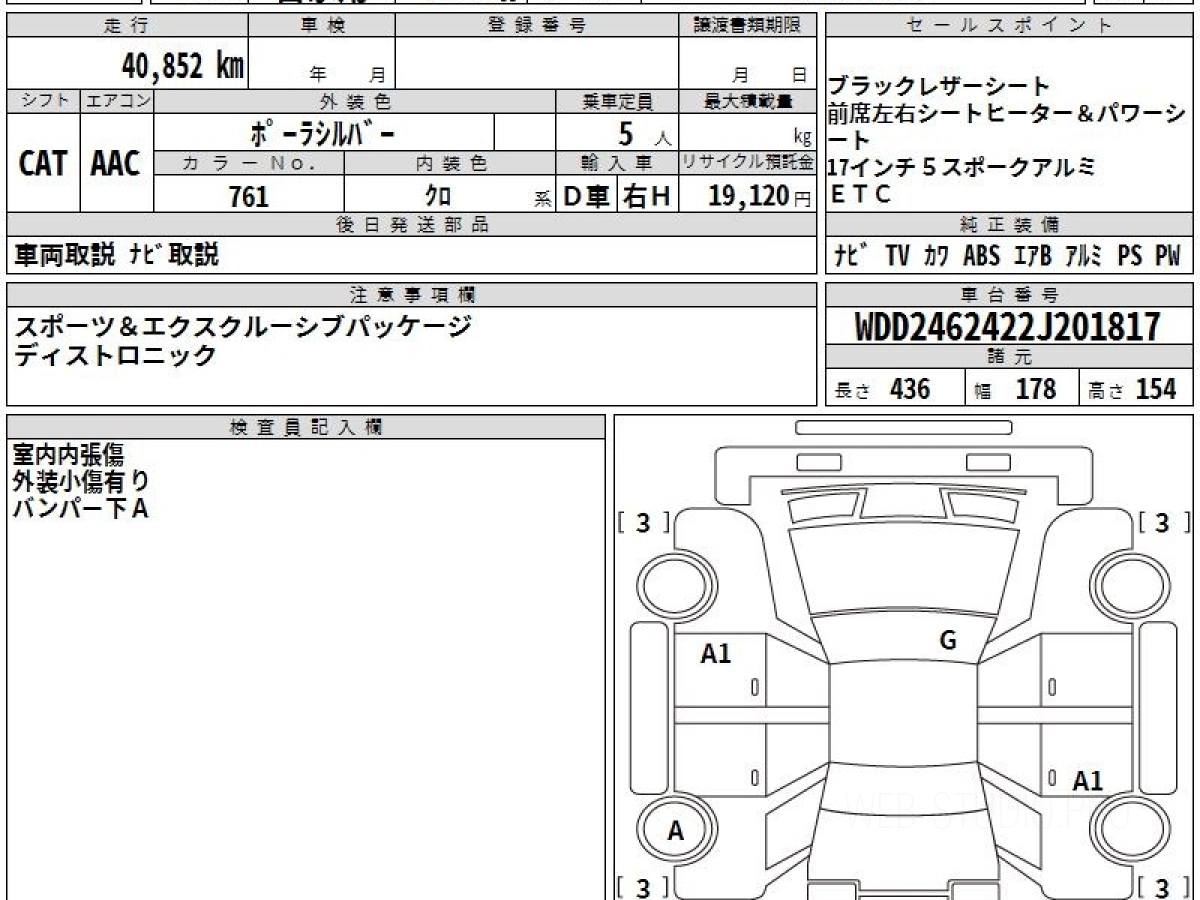Select the CAT shift value
The width and height of the screenshot is (1200, 900).
pyautogui.click(x=43, y=164)
